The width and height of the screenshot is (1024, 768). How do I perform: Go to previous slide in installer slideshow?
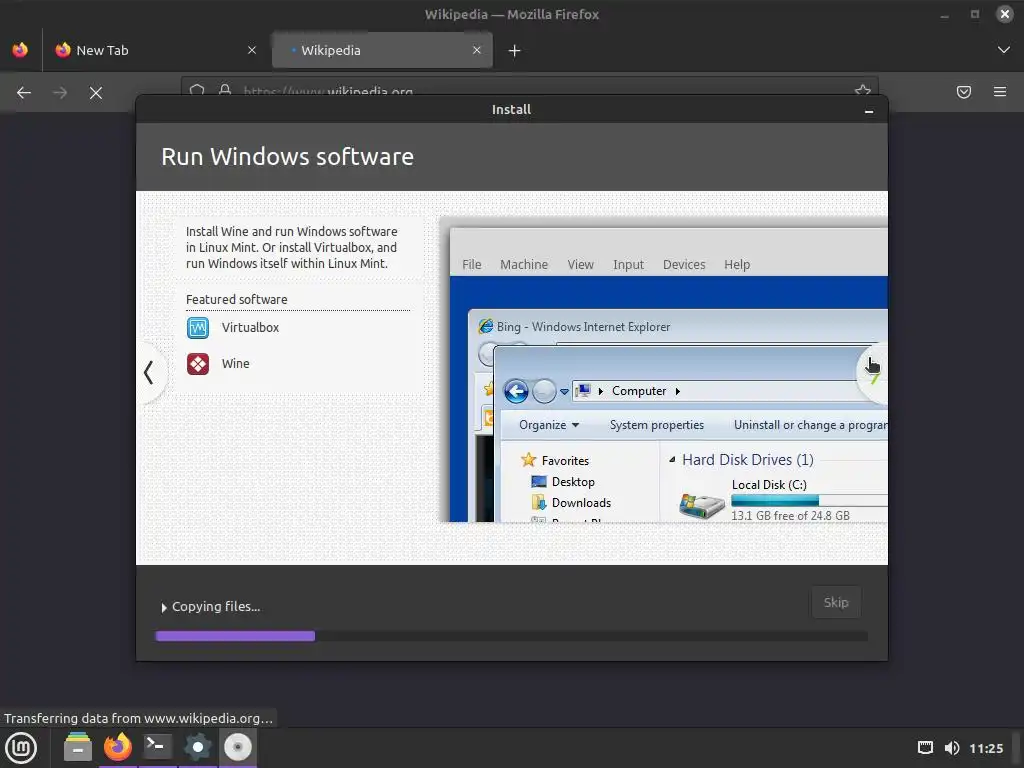coord(149,372)
